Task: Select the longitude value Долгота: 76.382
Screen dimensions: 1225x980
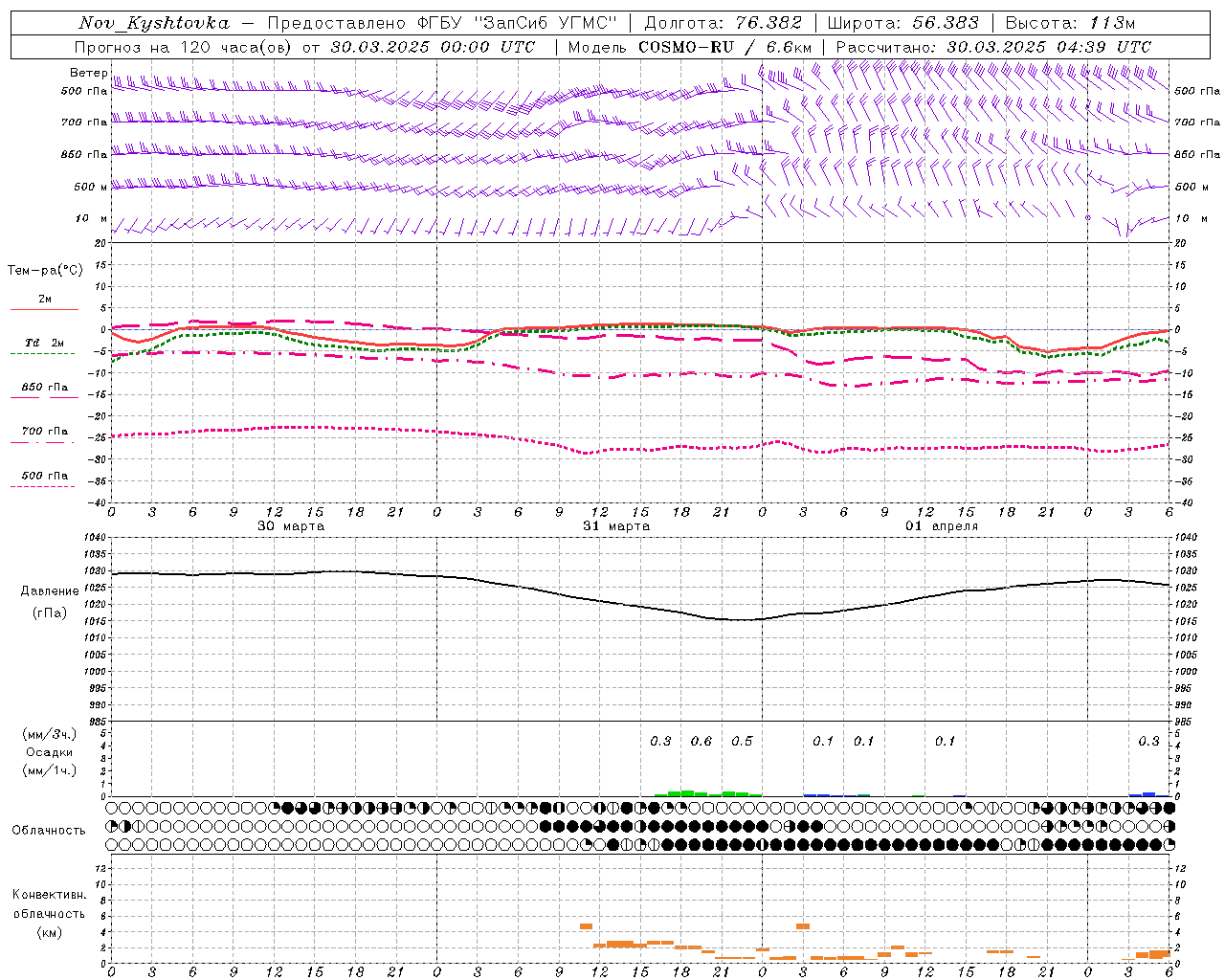Action: pyautogui.click(x=723, y=23)
